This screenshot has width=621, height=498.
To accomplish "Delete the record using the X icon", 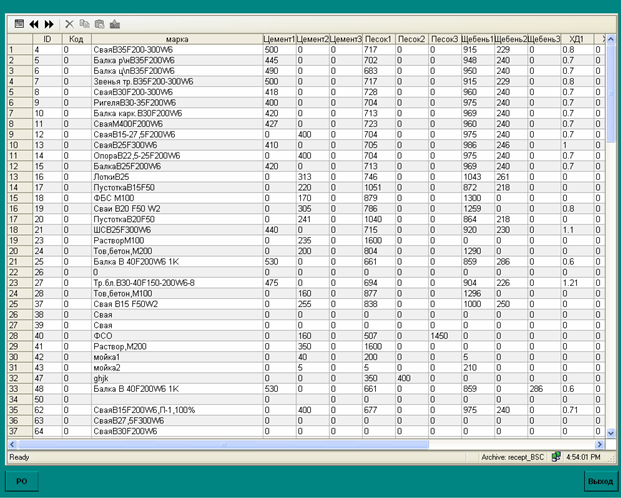I will (x=69, y=22).
